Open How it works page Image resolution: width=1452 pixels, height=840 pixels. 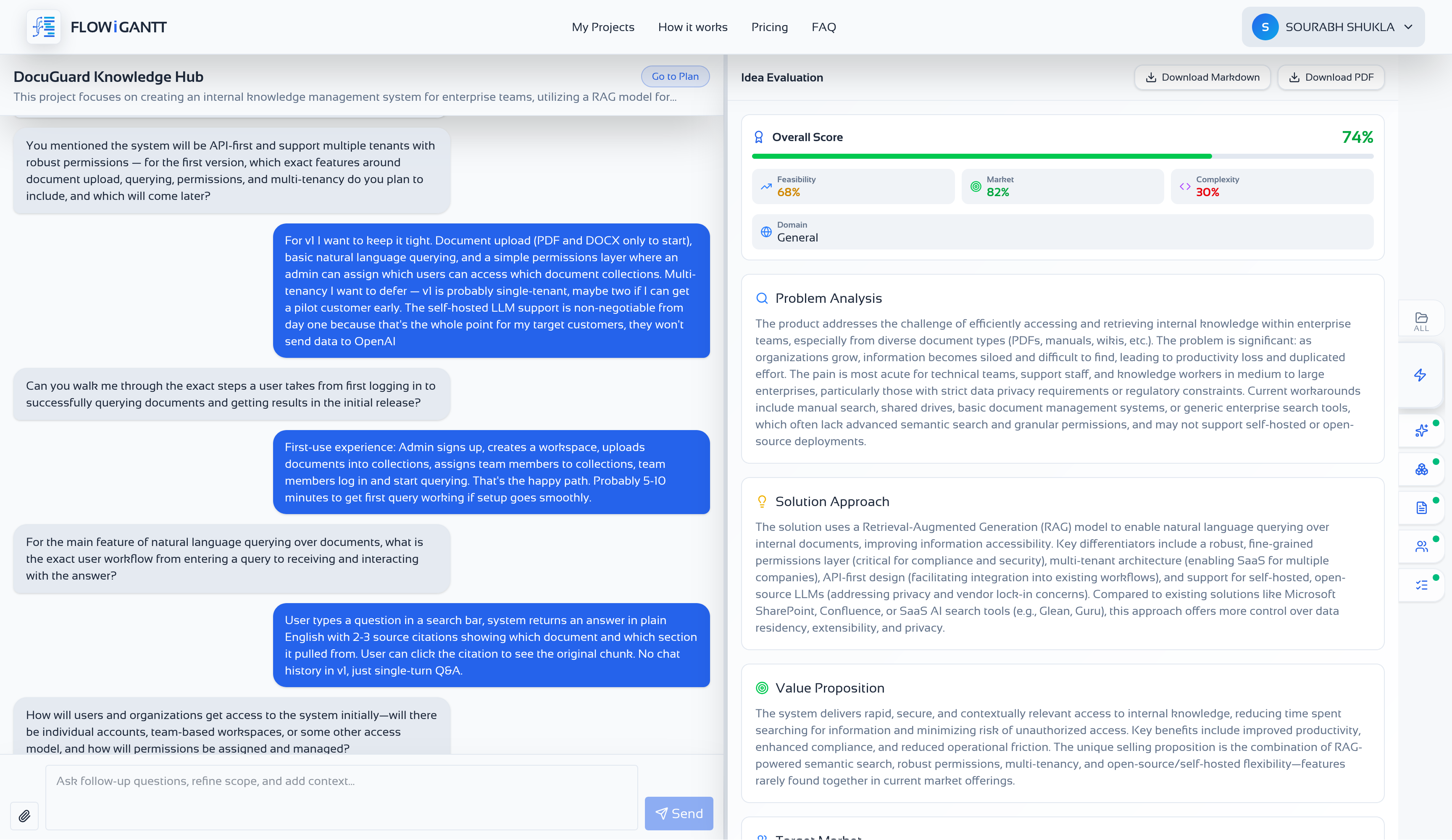tap(692, 27)
